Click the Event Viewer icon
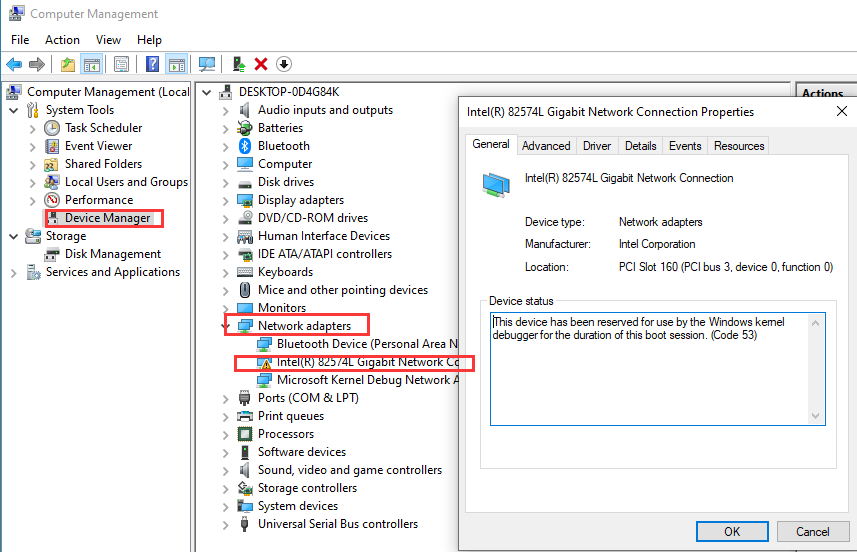857x552 pixels. (x=52, y=146)
